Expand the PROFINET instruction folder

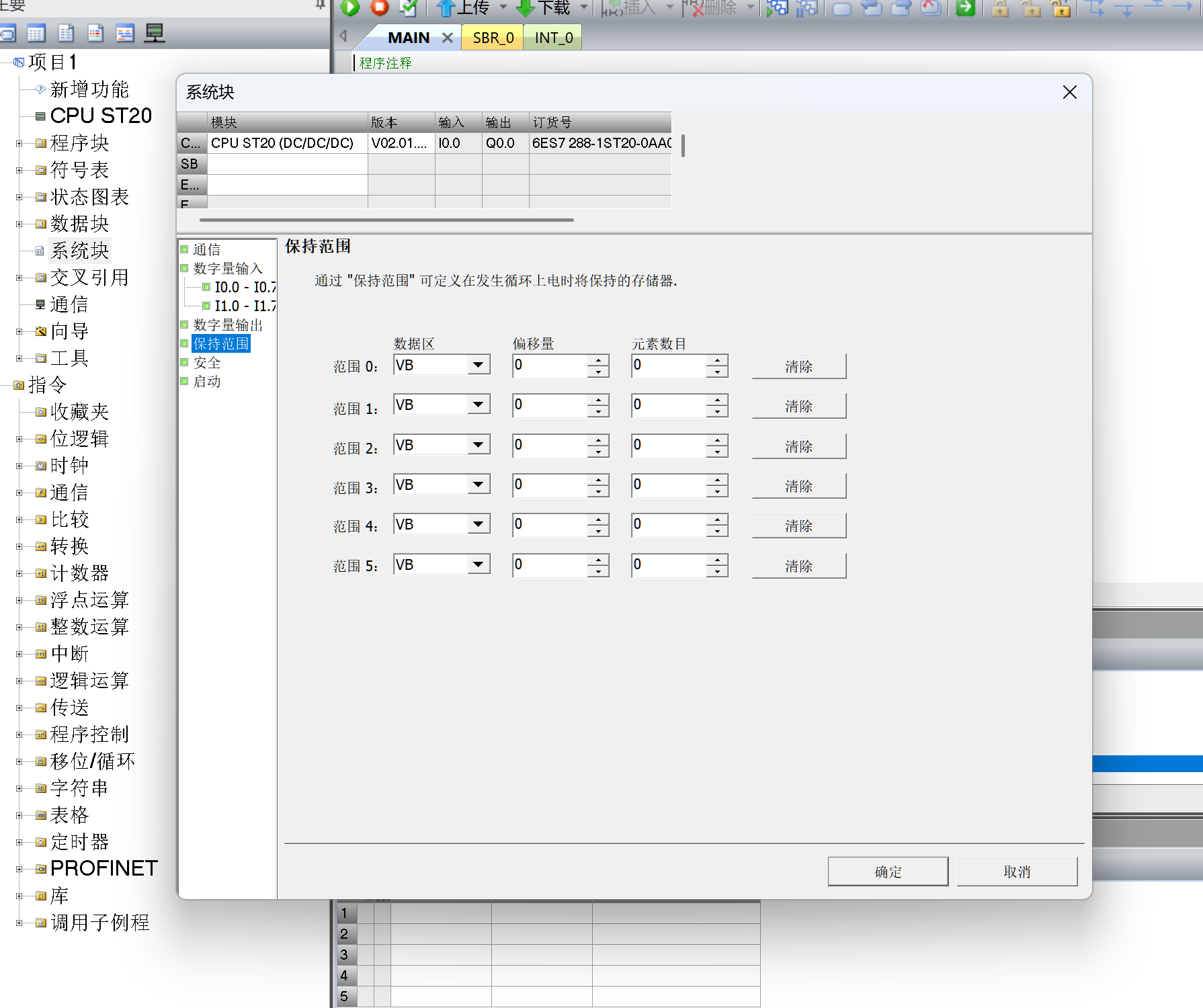(x=19, y=869)
